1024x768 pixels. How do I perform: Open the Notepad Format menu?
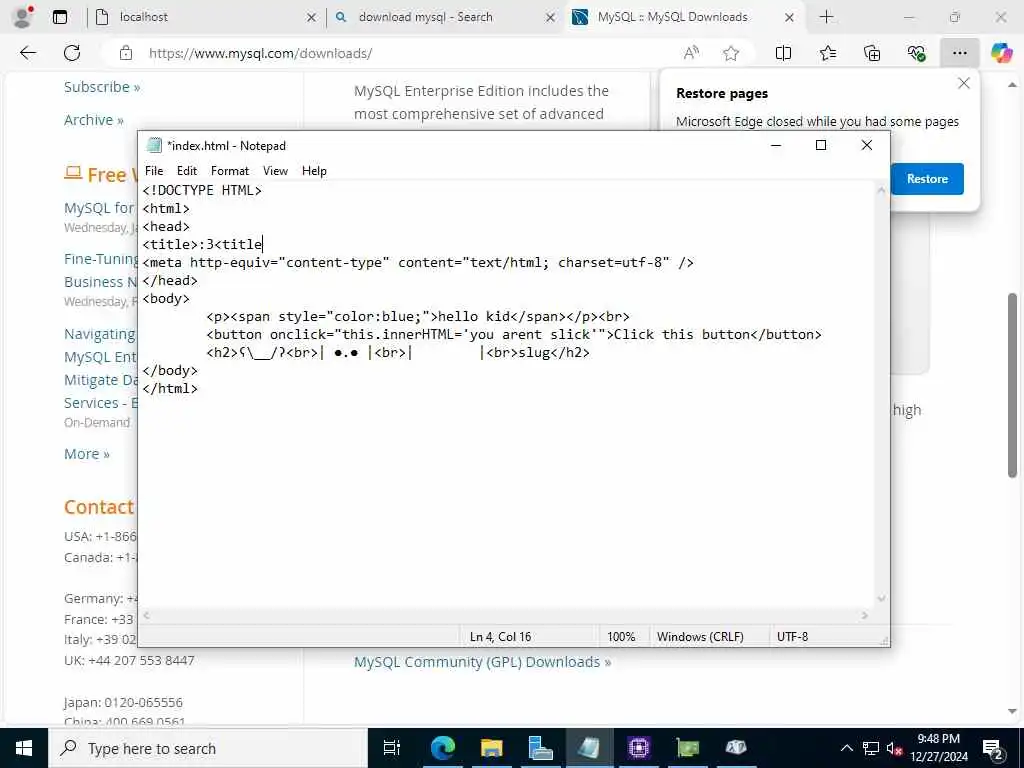click(x=230, y=170)
